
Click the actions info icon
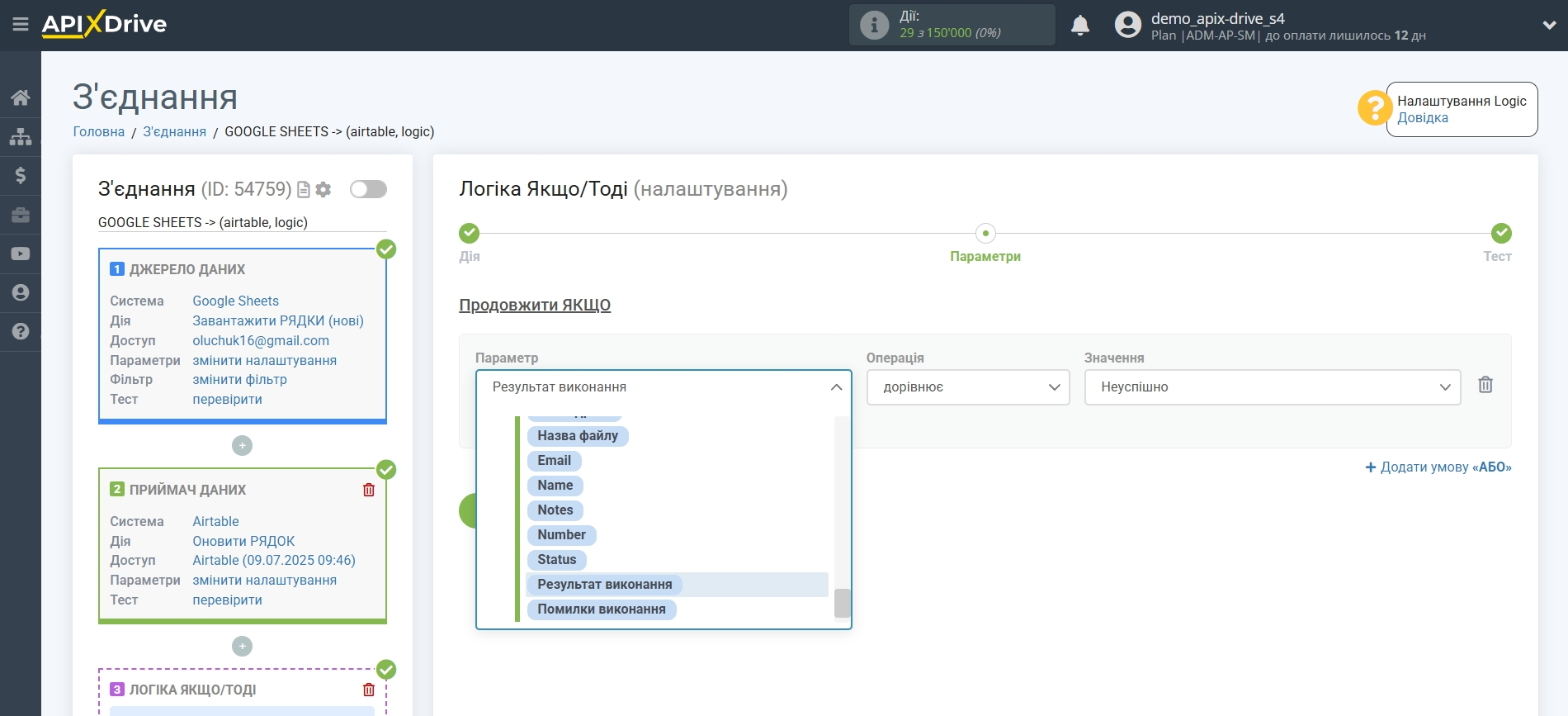[874, 25]
